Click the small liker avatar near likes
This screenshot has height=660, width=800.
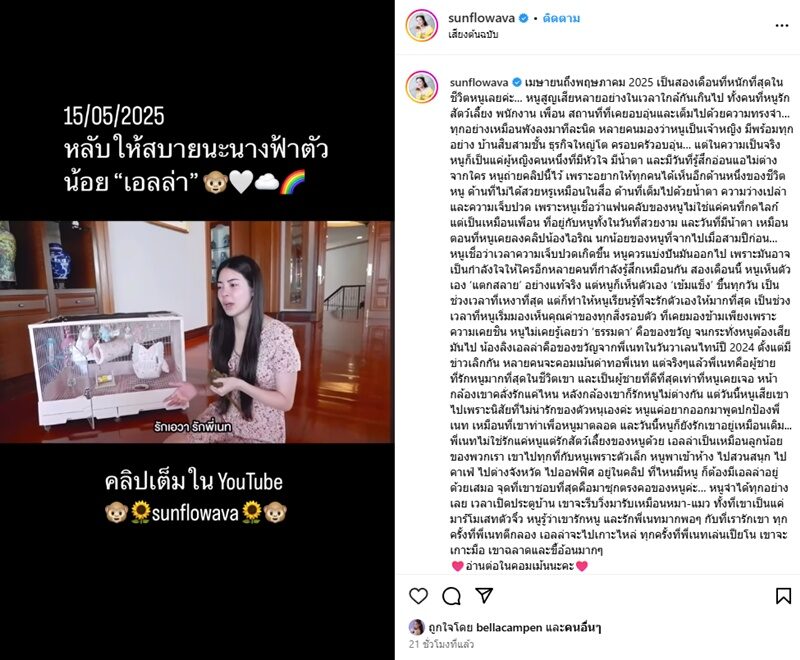[416, 627]
